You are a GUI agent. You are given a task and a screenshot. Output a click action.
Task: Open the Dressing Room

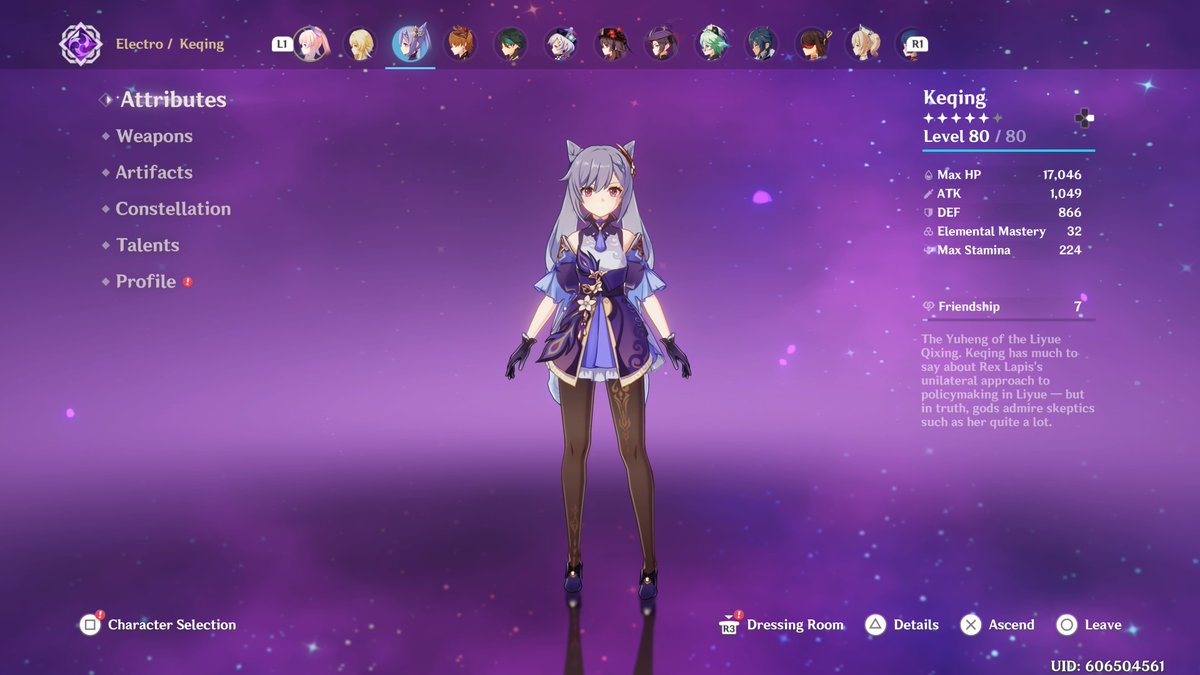(x=782, y=625)
